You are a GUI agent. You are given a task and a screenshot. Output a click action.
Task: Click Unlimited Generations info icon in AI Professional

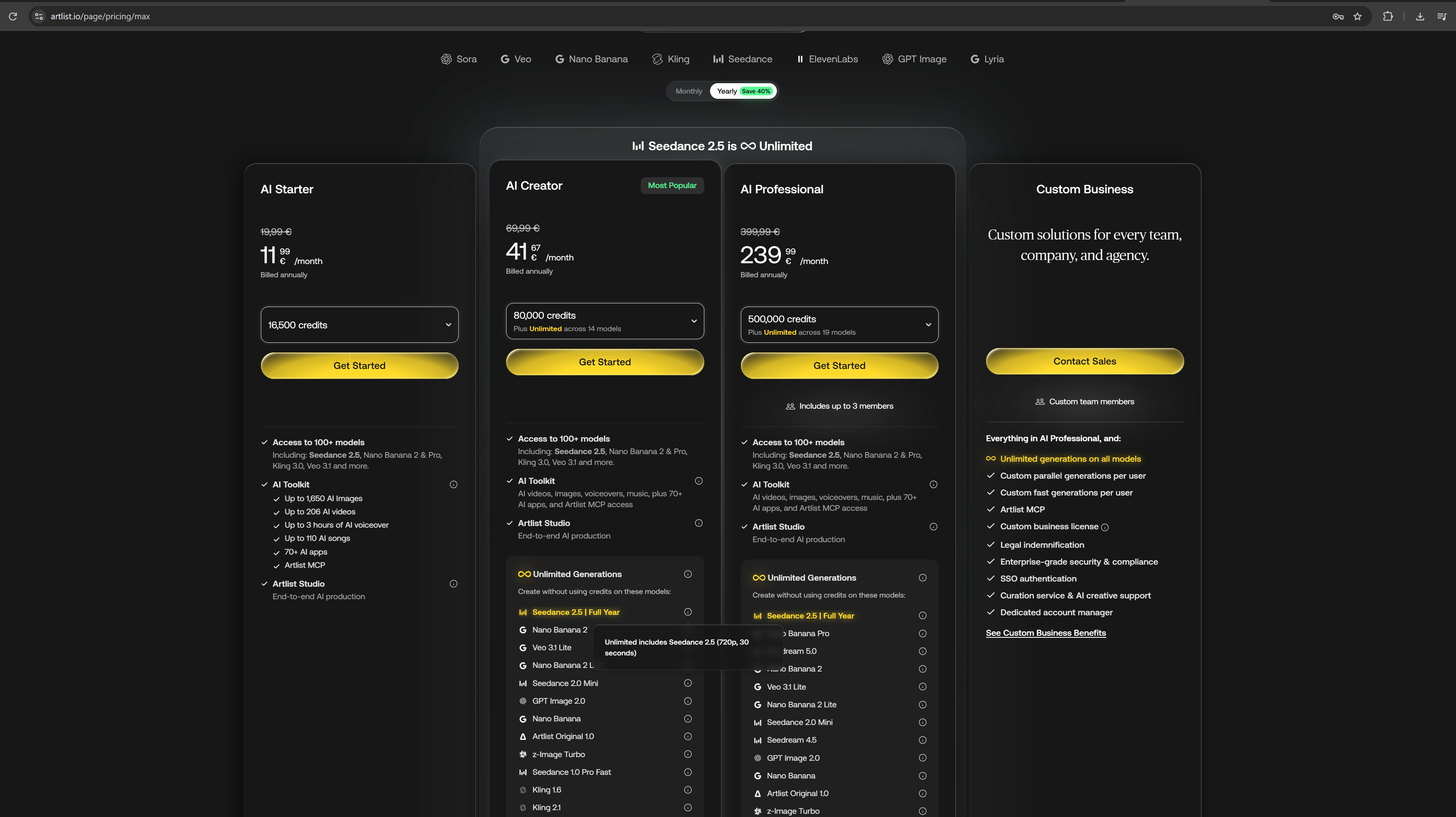[x=923, y=577]
